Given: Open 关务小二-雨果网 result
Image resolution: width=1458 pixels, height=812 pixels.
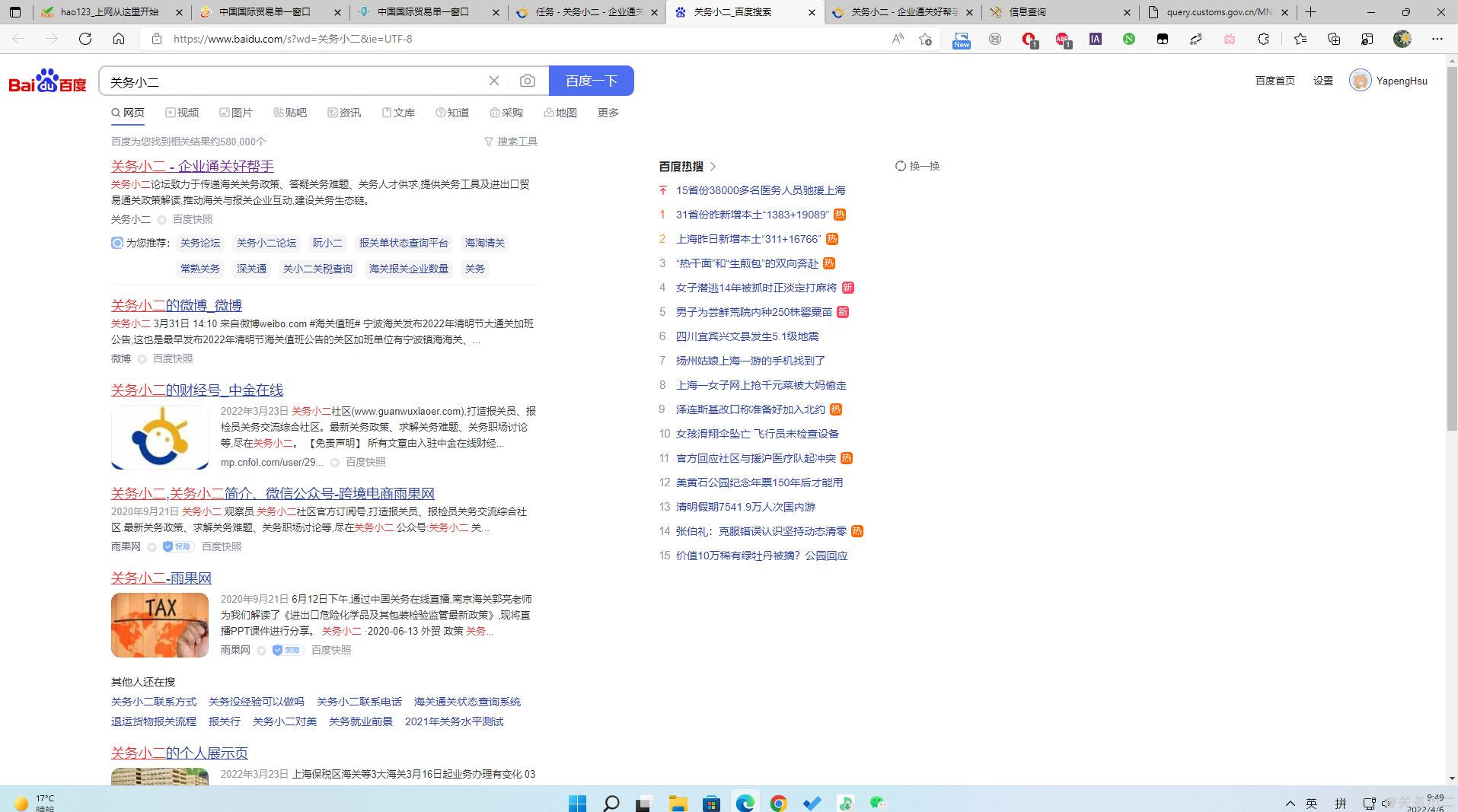Looking at the screenshot, I should pyautogui.click(x=161, y=578).
